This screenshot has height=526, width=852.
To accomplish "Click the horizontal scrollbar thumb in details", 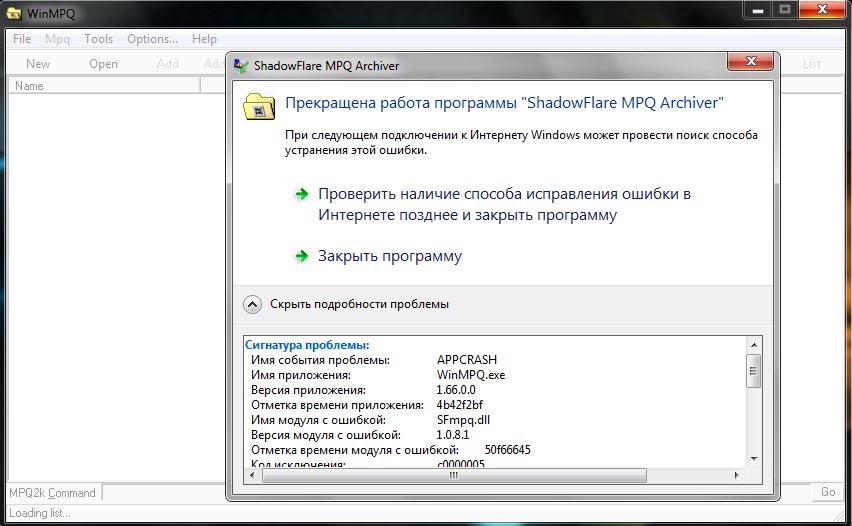I will [x=454, y=475].
